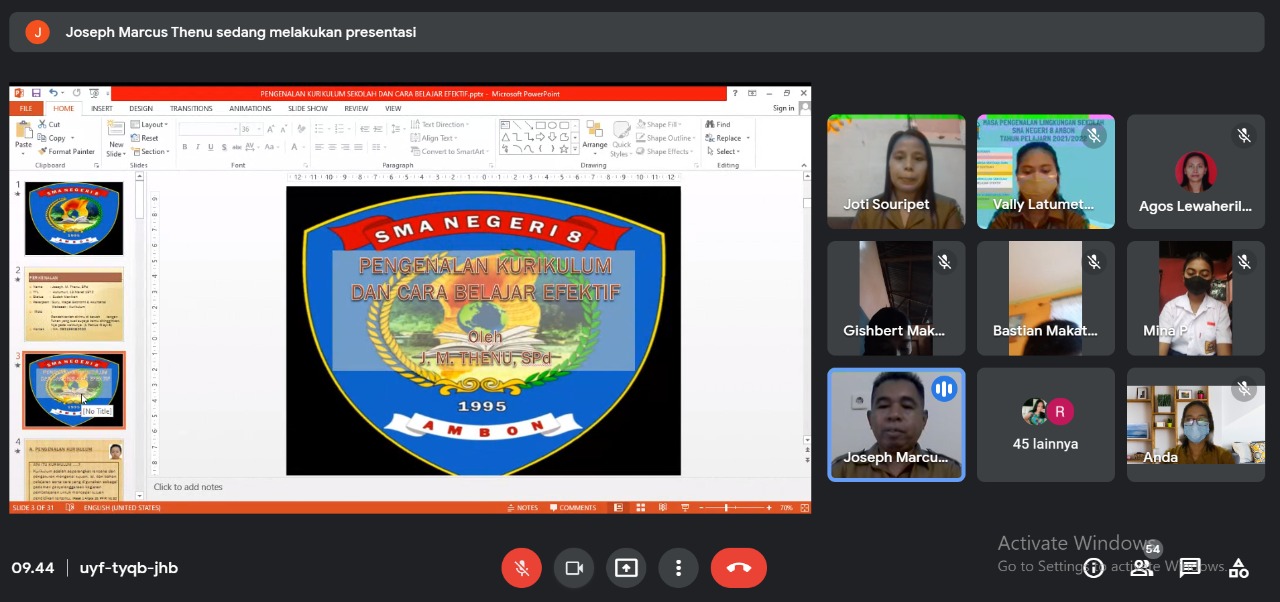Open the 45 lainnya participants tile
Screen dimensions: 1280x602
1045,425
